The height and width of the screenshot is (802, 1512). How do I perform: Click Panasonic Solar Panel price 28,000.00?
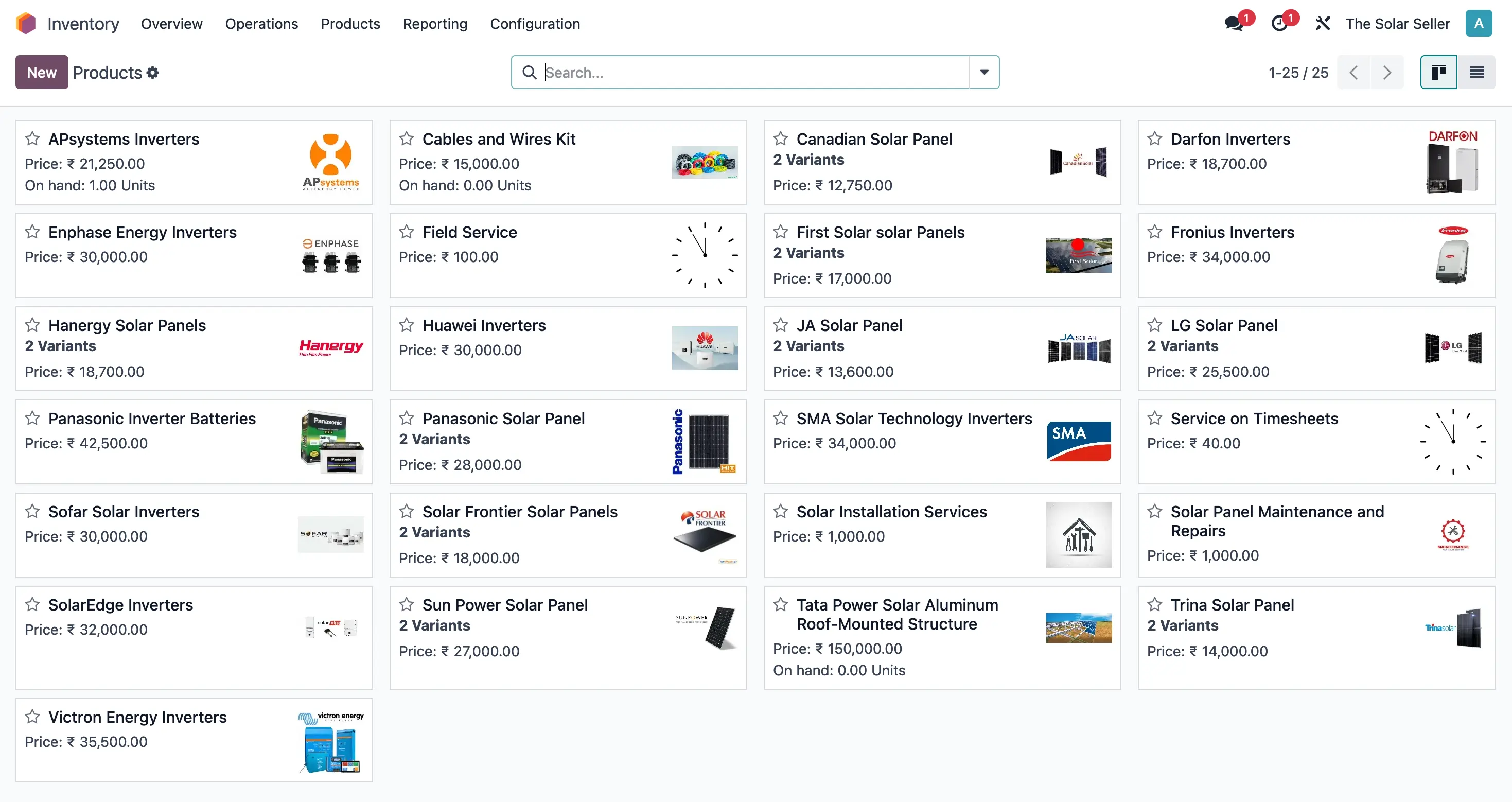click(460, 465)
